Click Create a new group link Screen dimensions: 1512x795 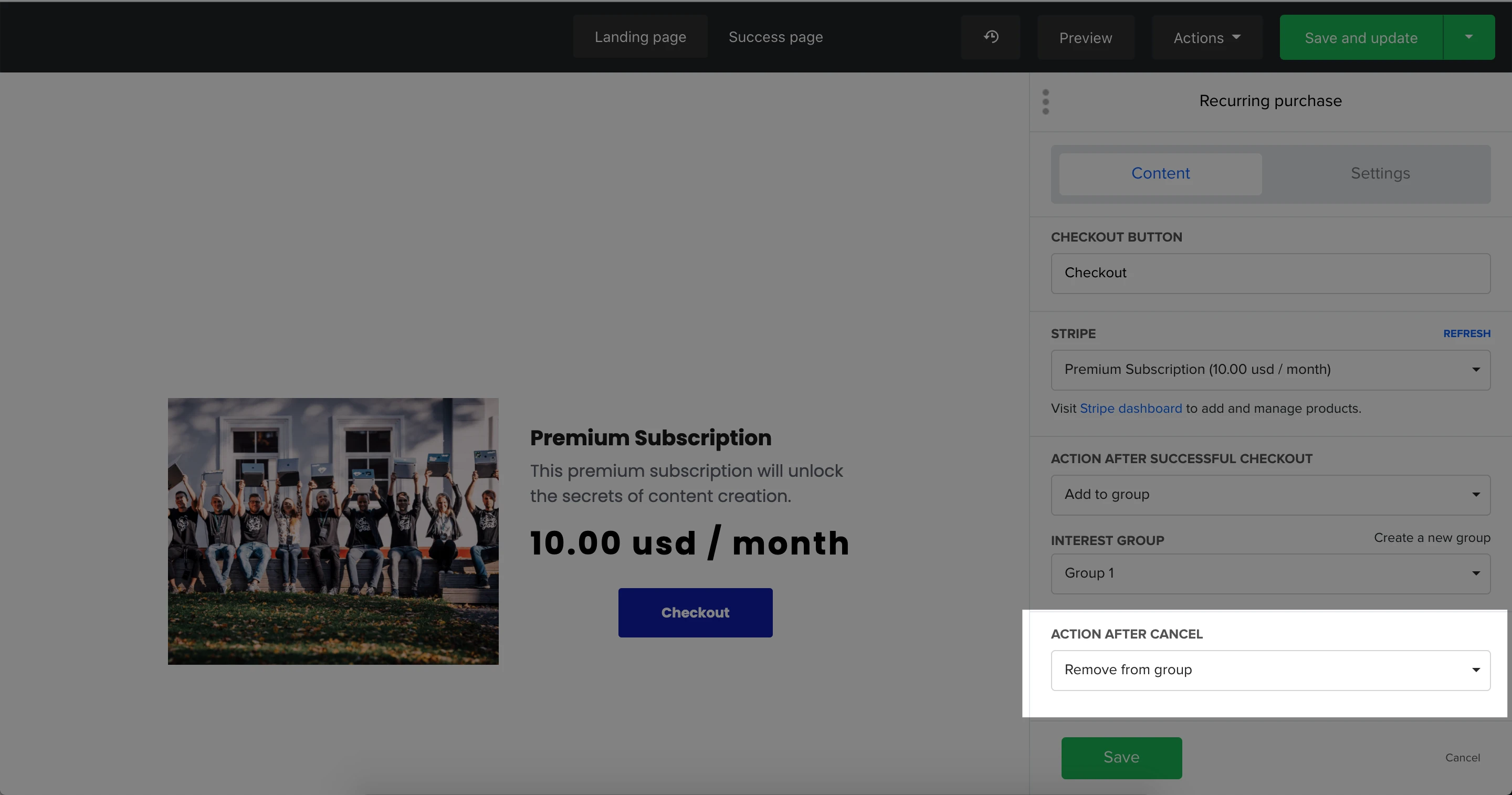coord(1432,538)
